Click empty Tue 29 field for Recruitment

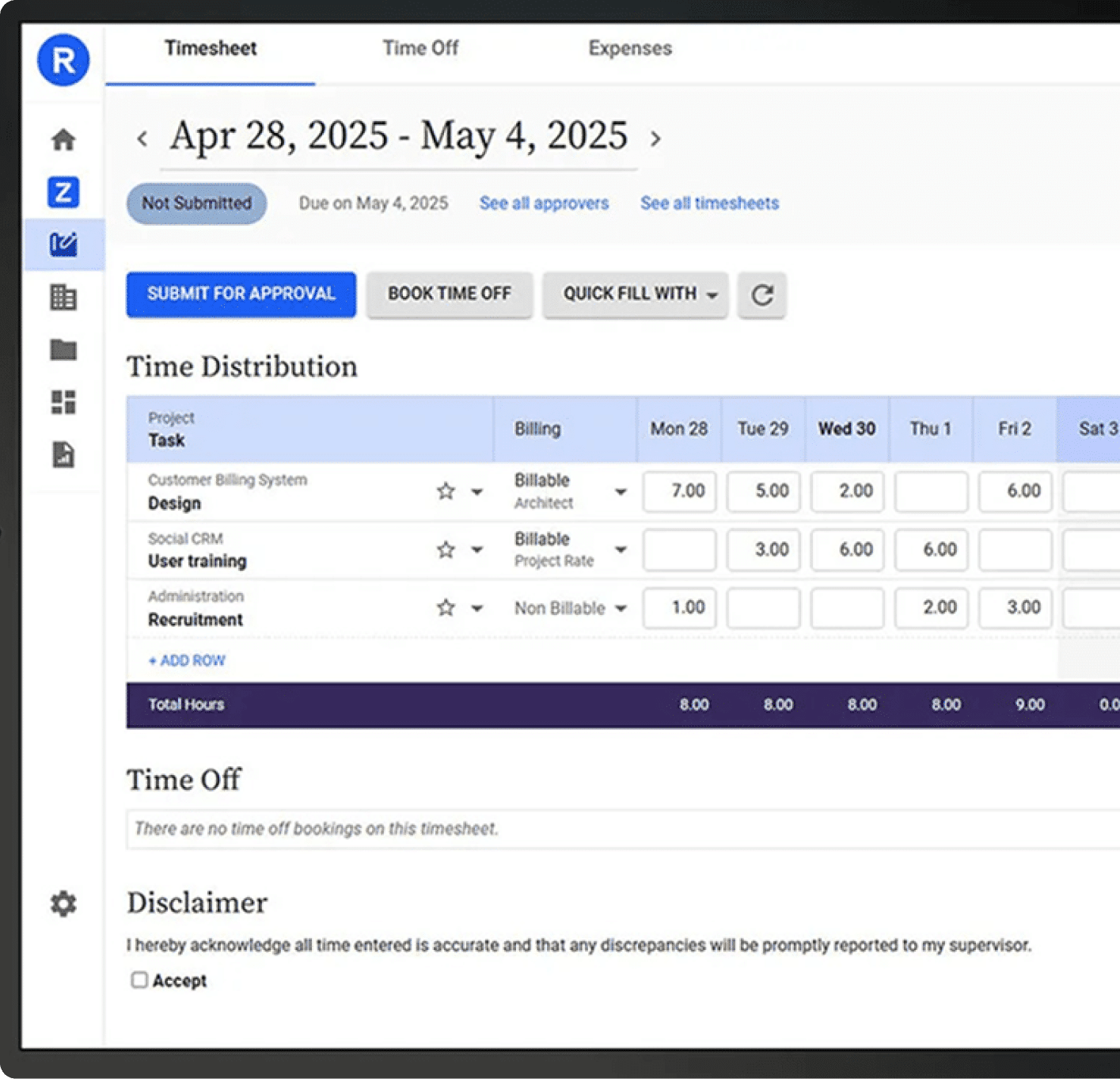pyautogui.click(x=763, y=608)
